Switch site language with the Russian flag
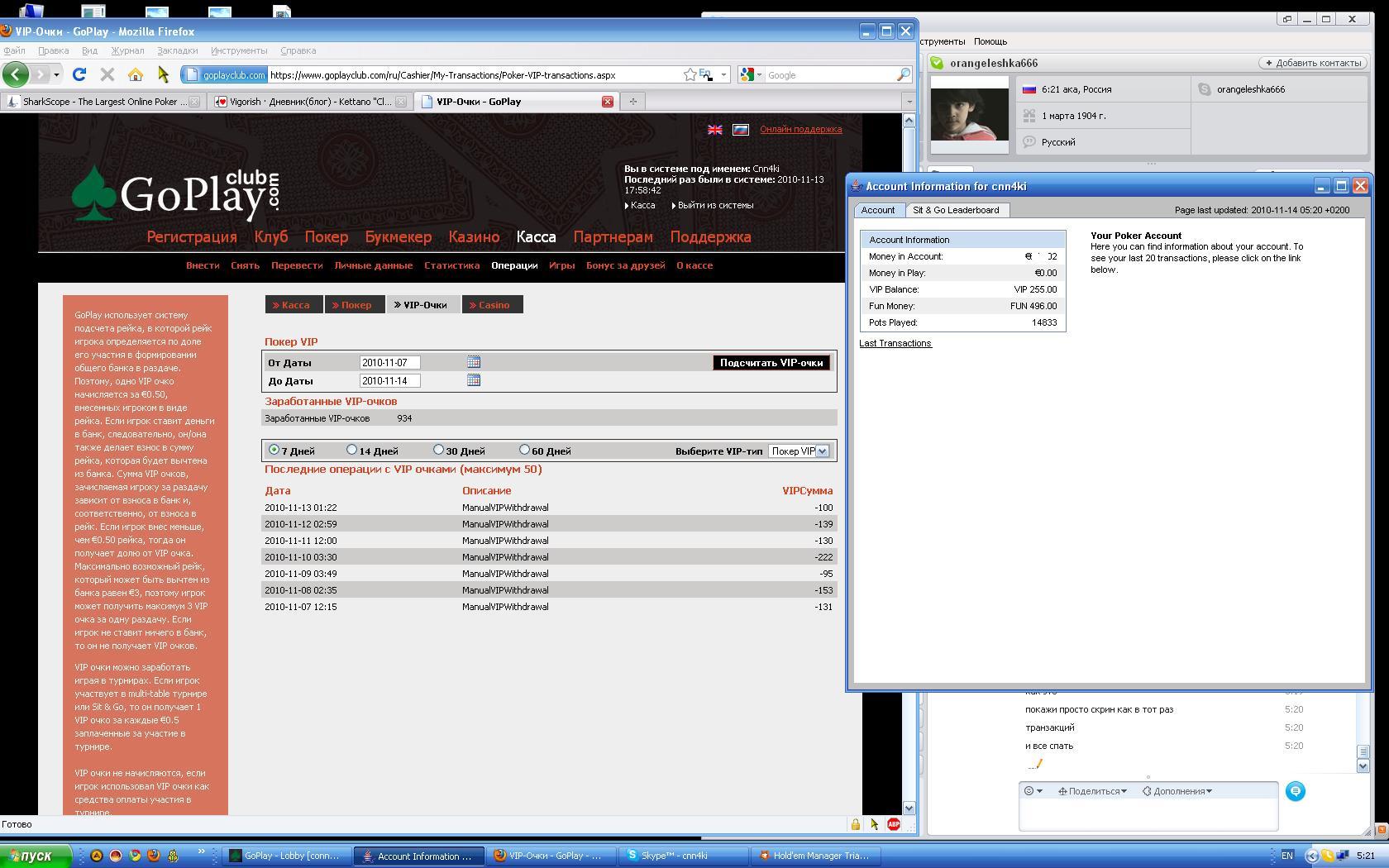 coord(741,129)
